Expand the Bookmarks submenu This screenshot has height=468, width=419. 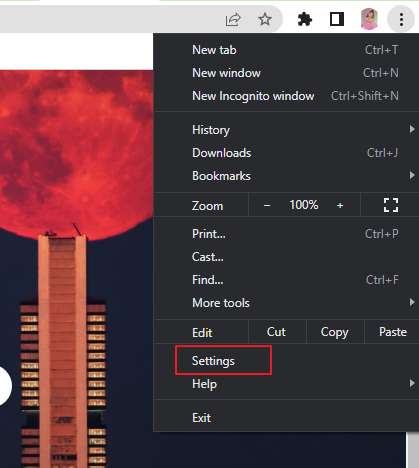coord(287,176)
